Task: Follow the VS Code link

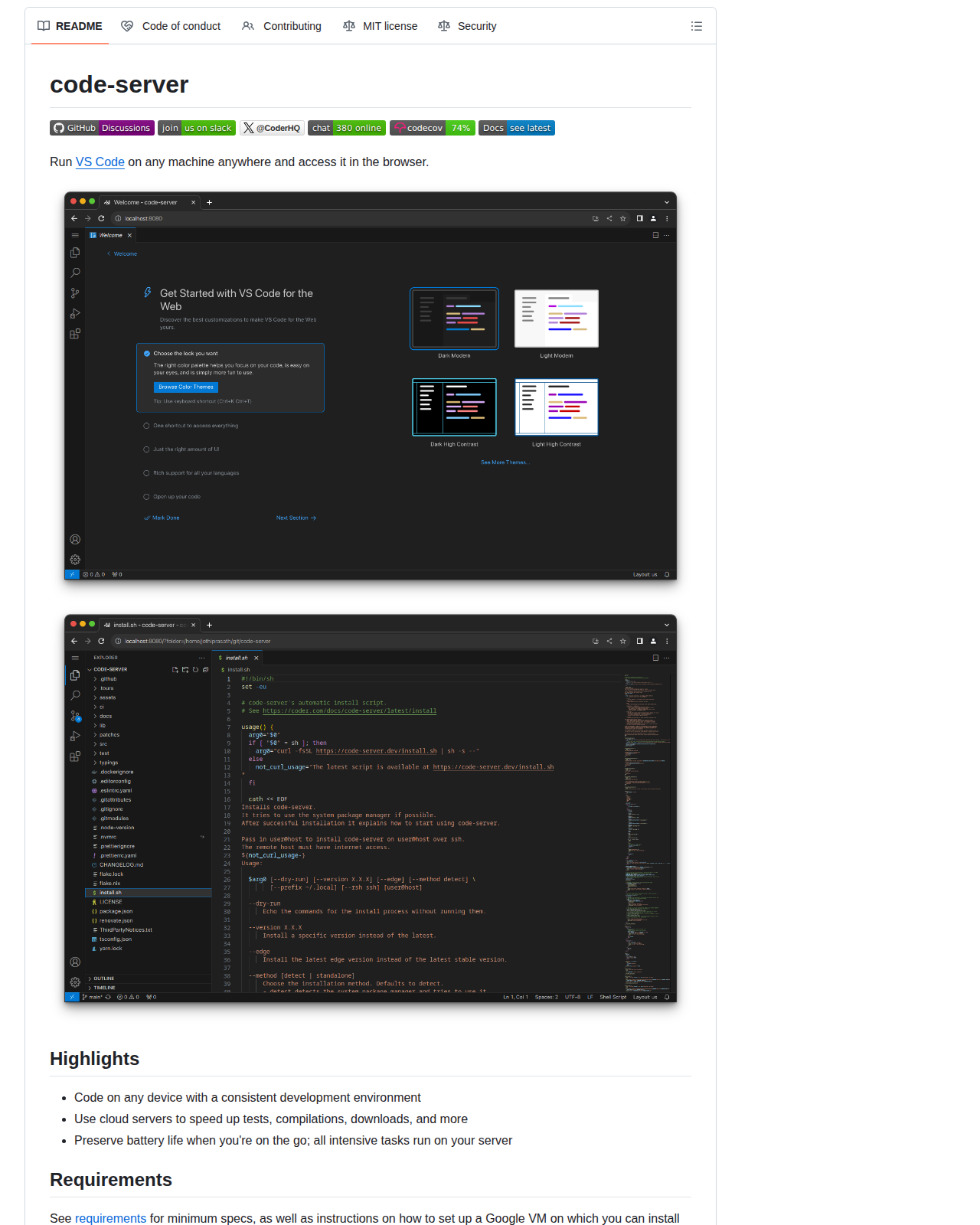Action: 100,162
